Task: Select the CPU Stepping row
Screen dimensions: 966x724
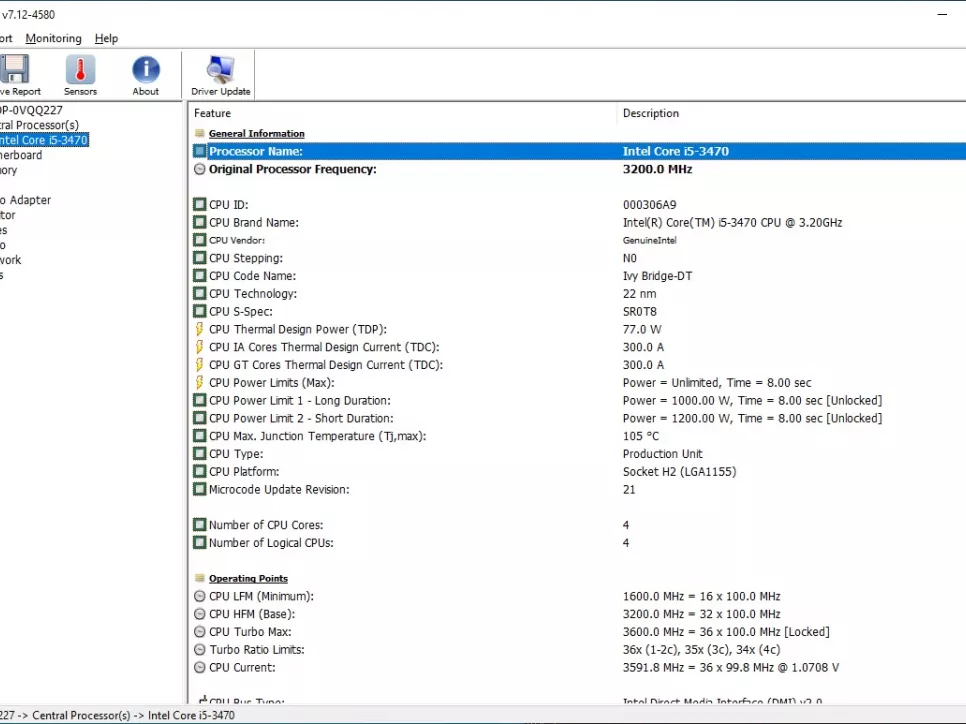Action: (x=580, y=258)
